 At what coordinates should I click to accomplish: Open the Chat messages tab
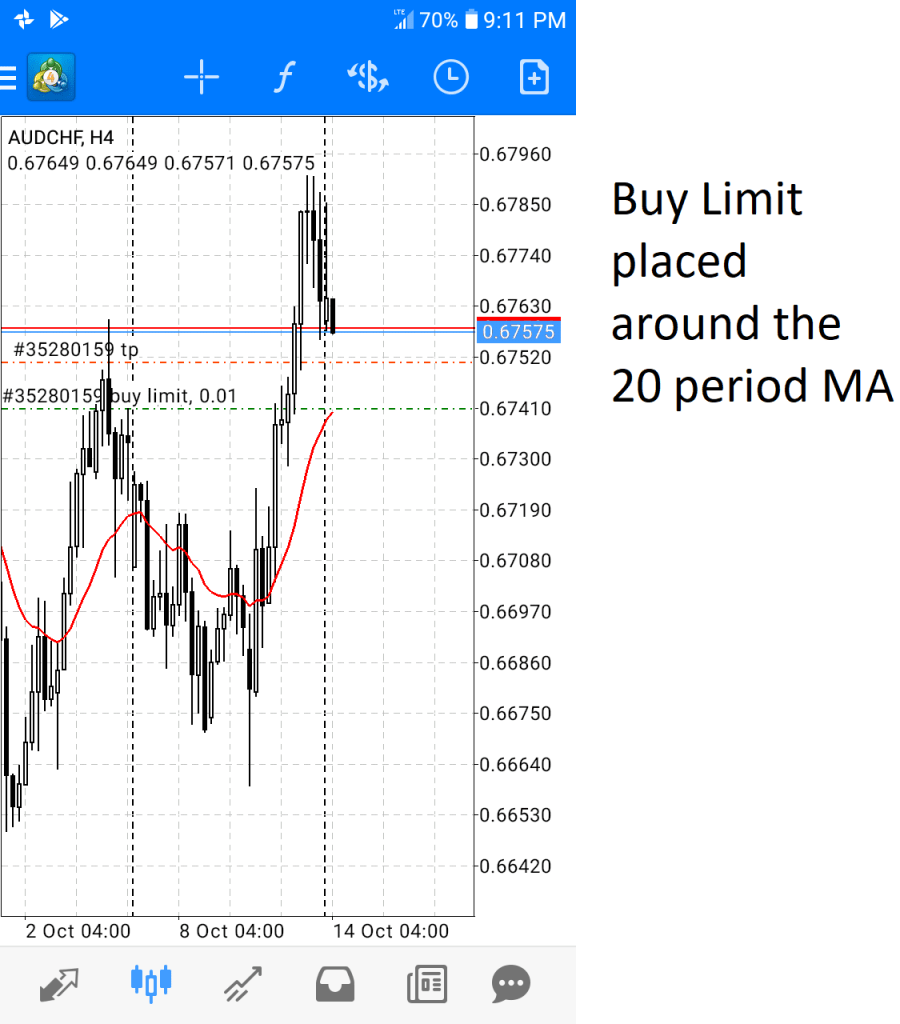pos(511,984)
